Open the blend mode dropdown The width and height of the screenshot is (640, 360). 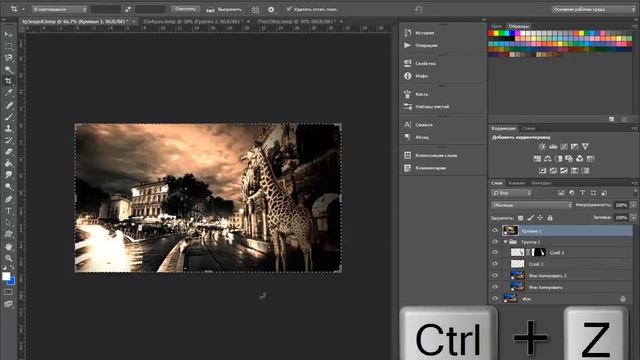click(532, 205)
